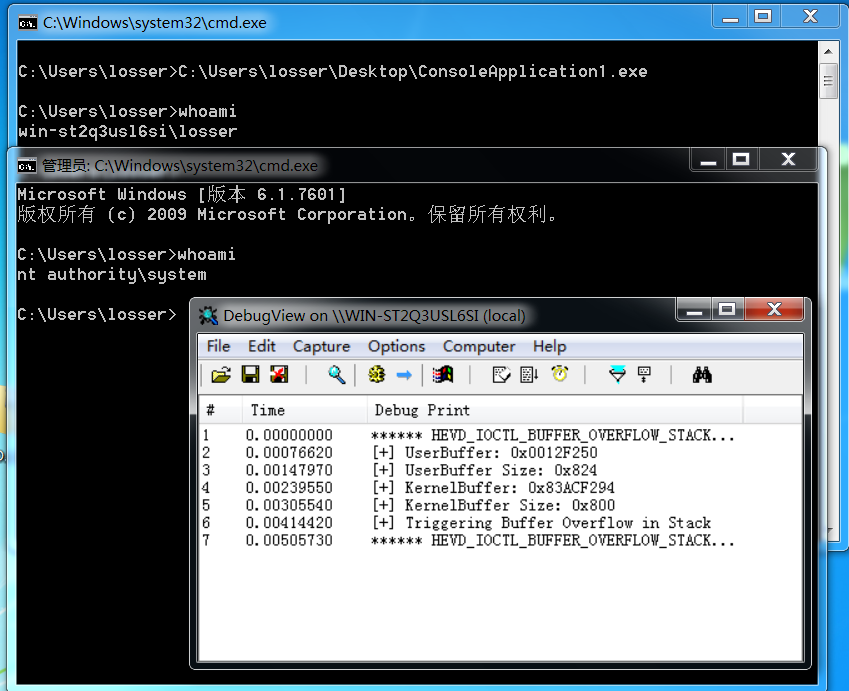Click the Debug Print column header
Screen dimensions: 849x691
pos(422,410)
